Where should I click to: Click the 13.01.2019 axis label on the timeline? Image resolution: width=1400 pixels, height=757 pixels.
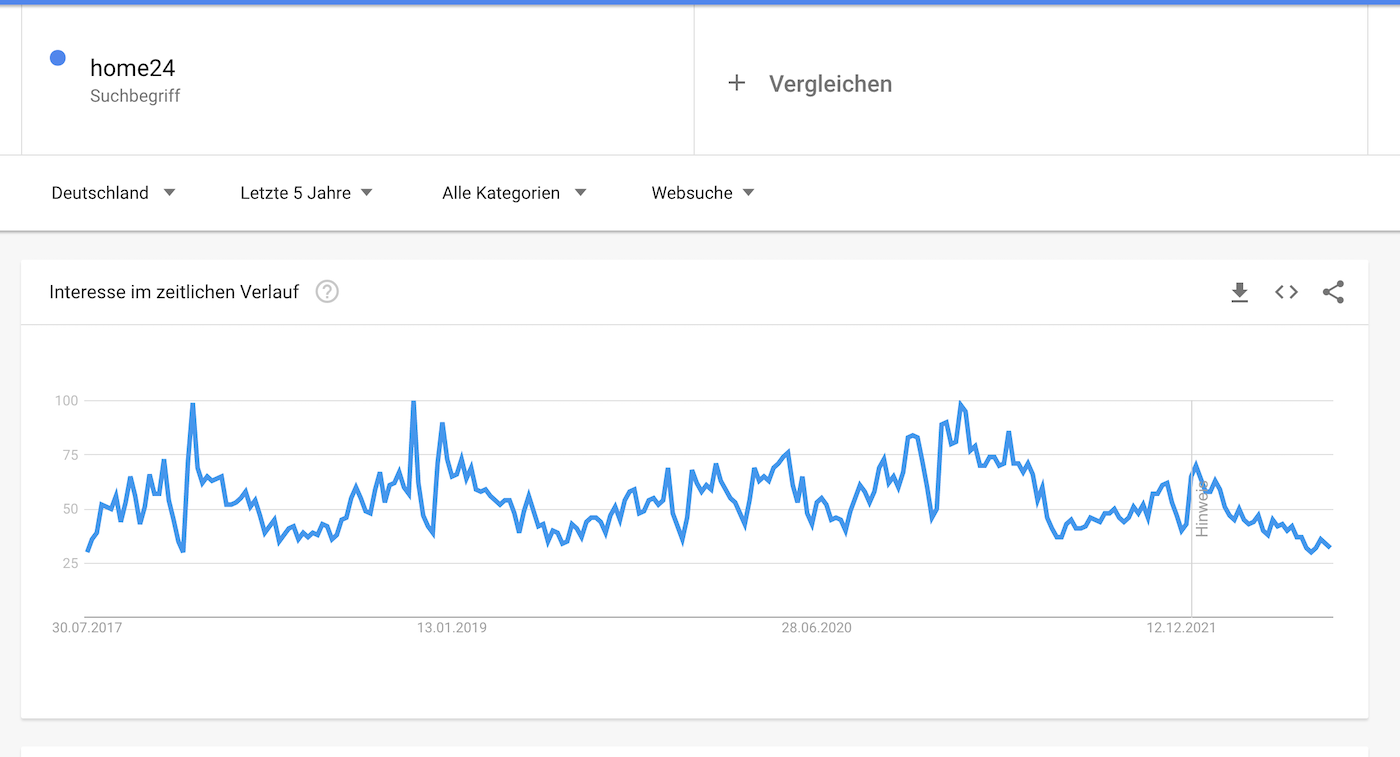pos(450,627)
